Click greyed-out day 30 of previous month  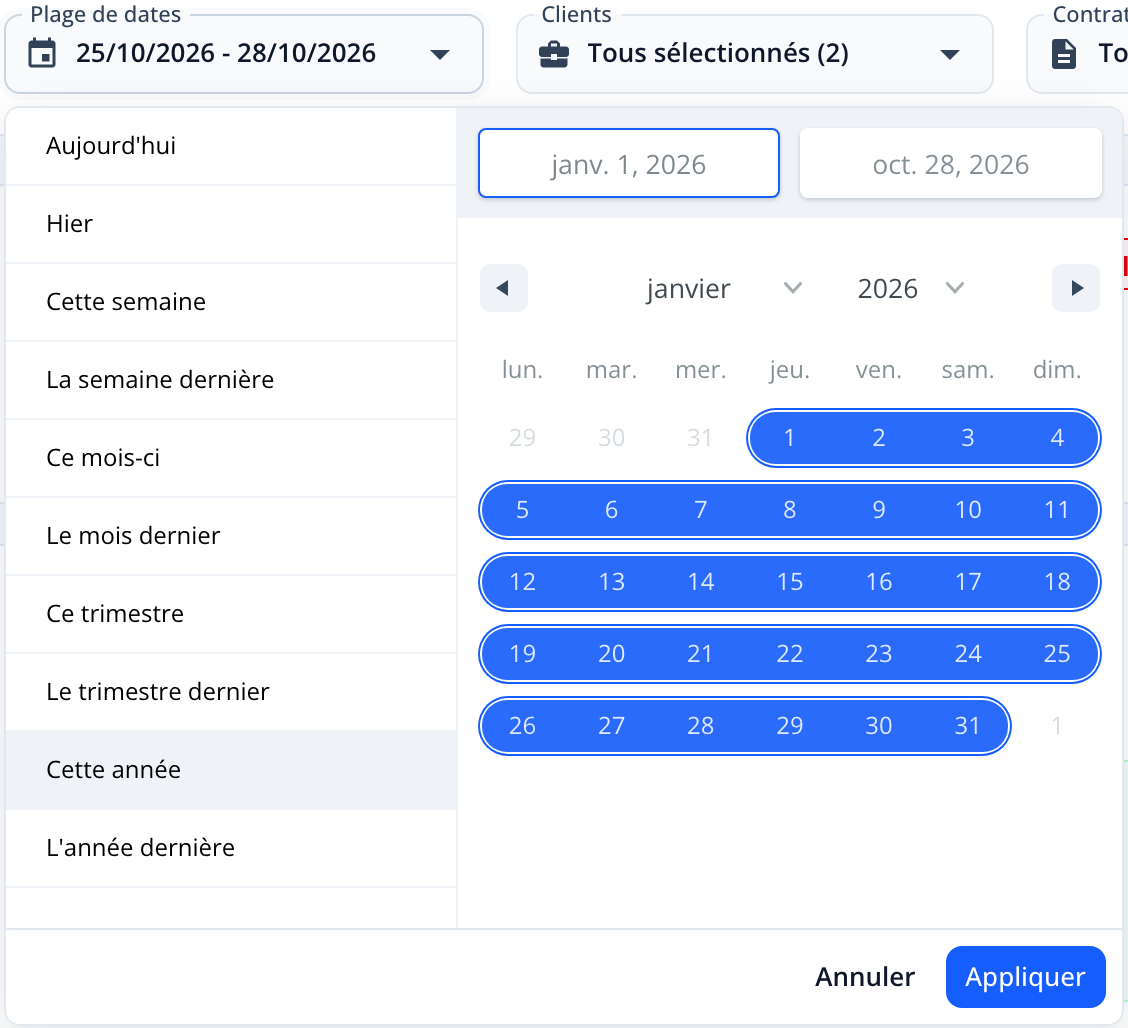point(611,438)
